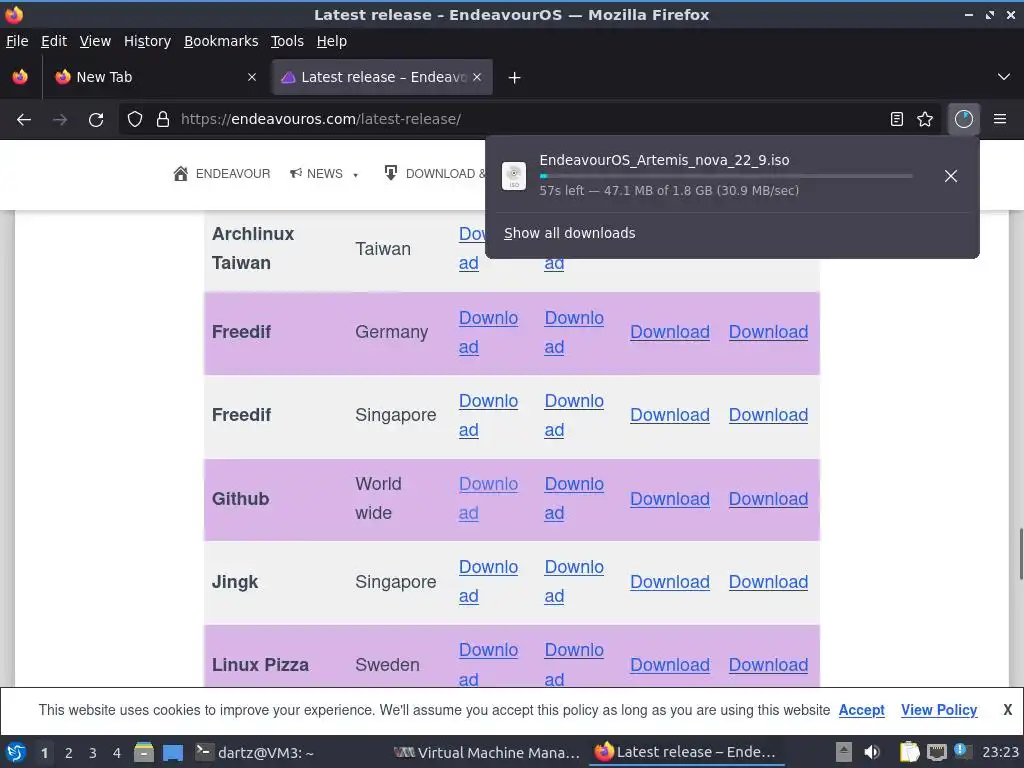This screenshot has height=768, width=1024.
Task: Click the EndeavourOS_Artemis_nova_22_9.iso filename
Action: (x=664, y=160)
